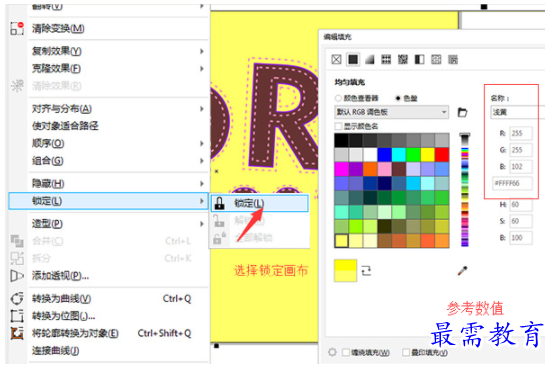
Task: Click the S saturation field 60
Action: point(521,221)
